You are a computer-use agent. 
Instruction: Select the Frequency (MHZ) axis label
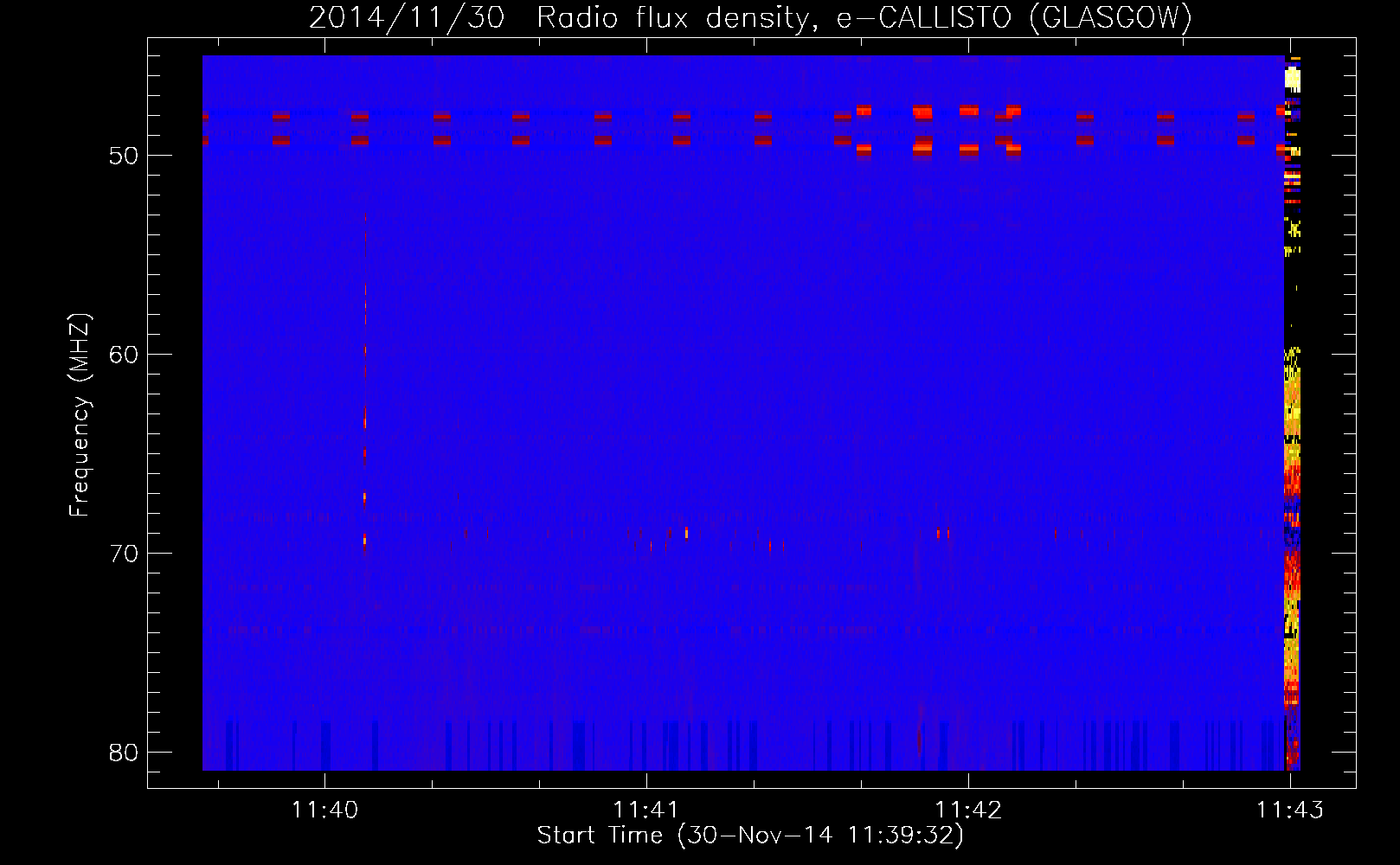pyautogui.click(x=79, y=415)
